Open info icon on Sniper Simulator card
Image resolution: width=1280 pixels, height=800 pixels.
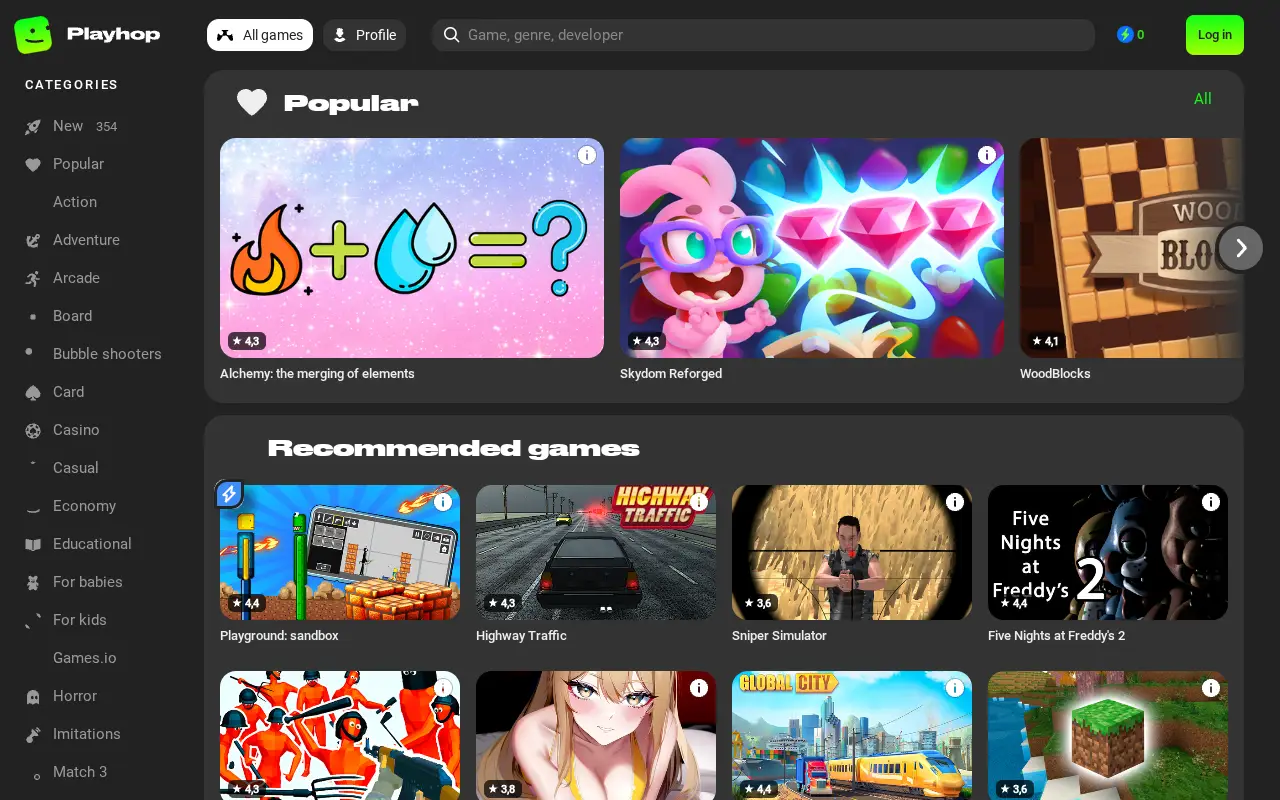coord(955,502)
